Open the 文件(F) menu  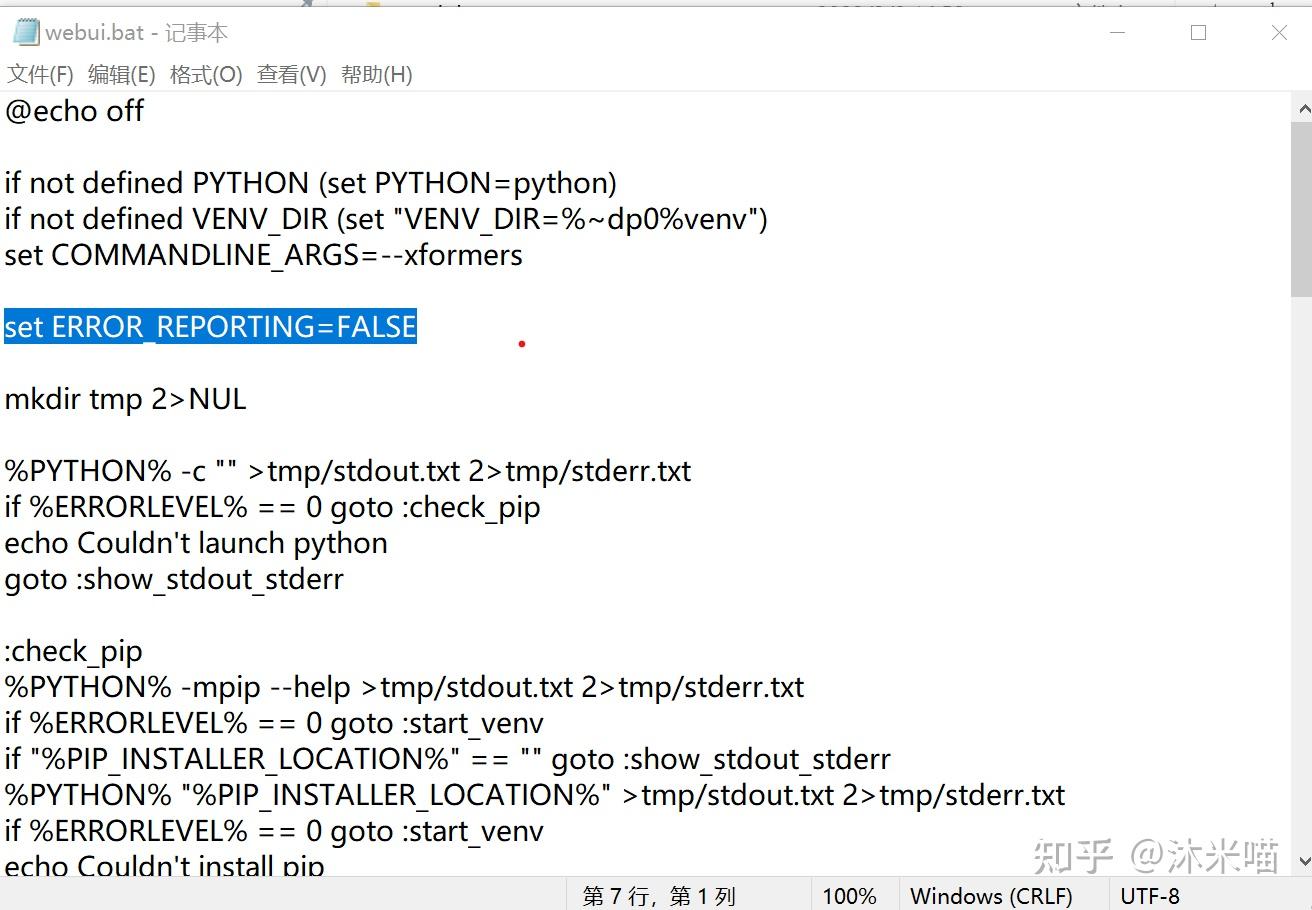(40, 74)
